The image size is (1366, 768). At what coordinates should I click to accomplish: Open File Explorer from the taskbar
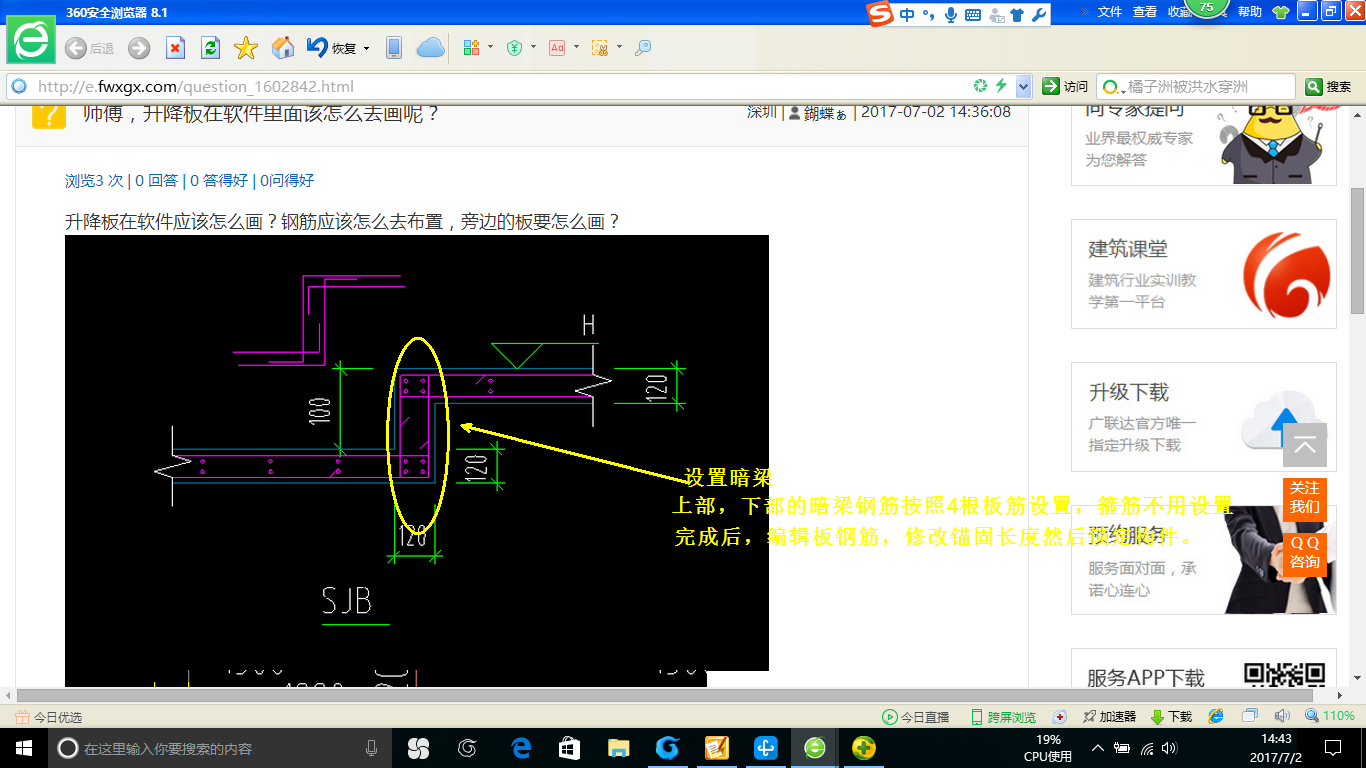[x=619, y=748]
